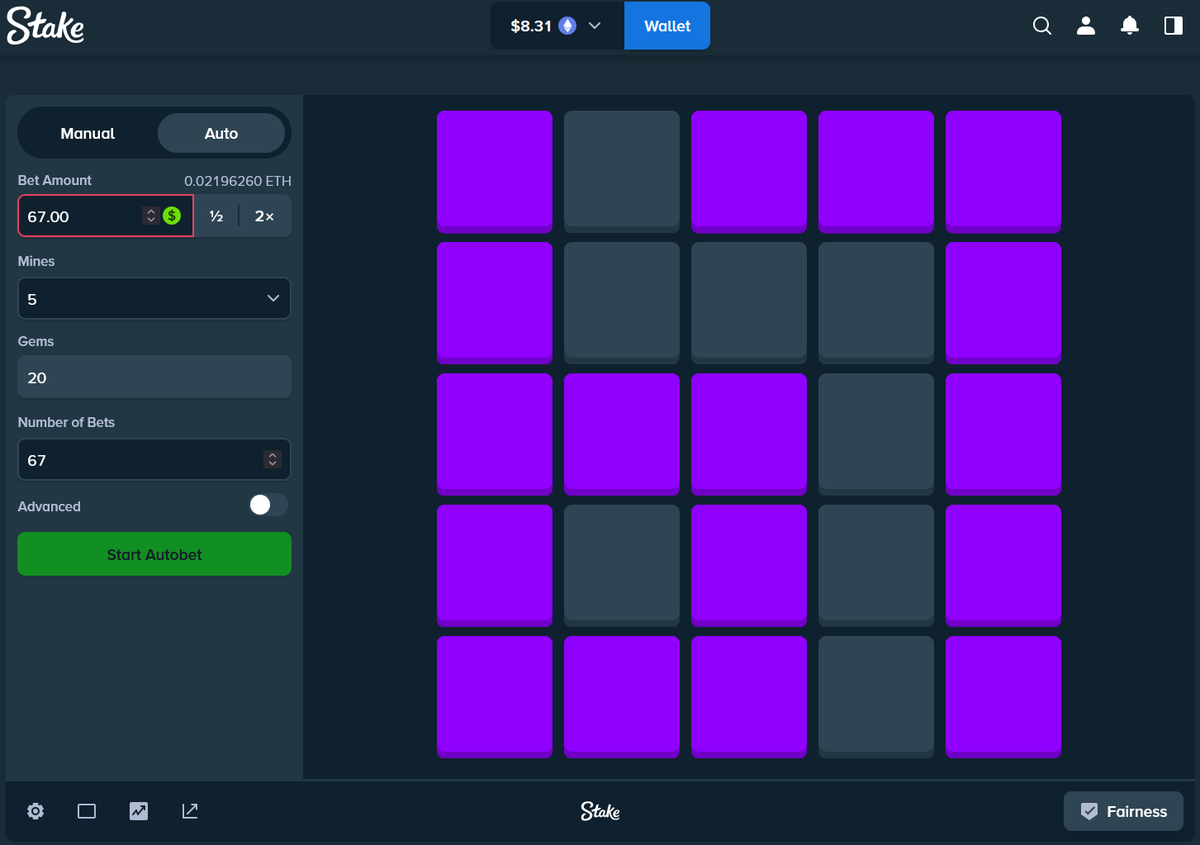Screen dimensions: 1200x845
Task: Switch to the Manual betting tab
Action: 87,132
